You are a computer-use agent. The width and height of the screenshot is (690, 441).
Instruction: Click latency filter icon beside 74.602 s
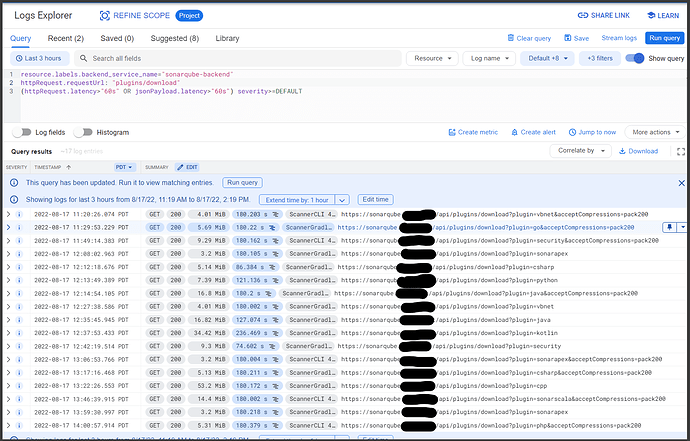[x=272, y=346]
